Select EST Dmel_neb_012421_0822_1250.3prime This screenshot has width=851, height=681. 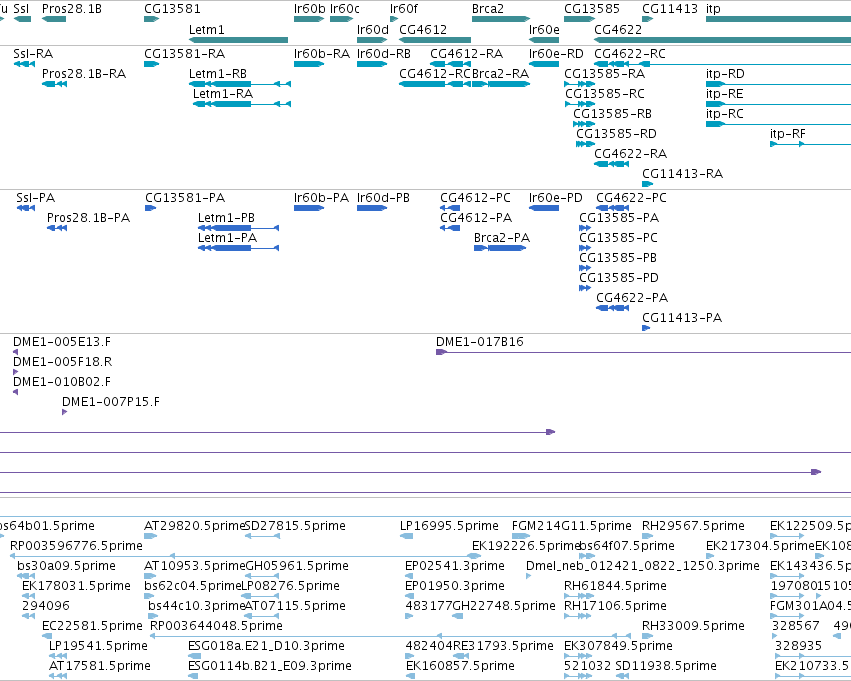click(x=643, y=566)
